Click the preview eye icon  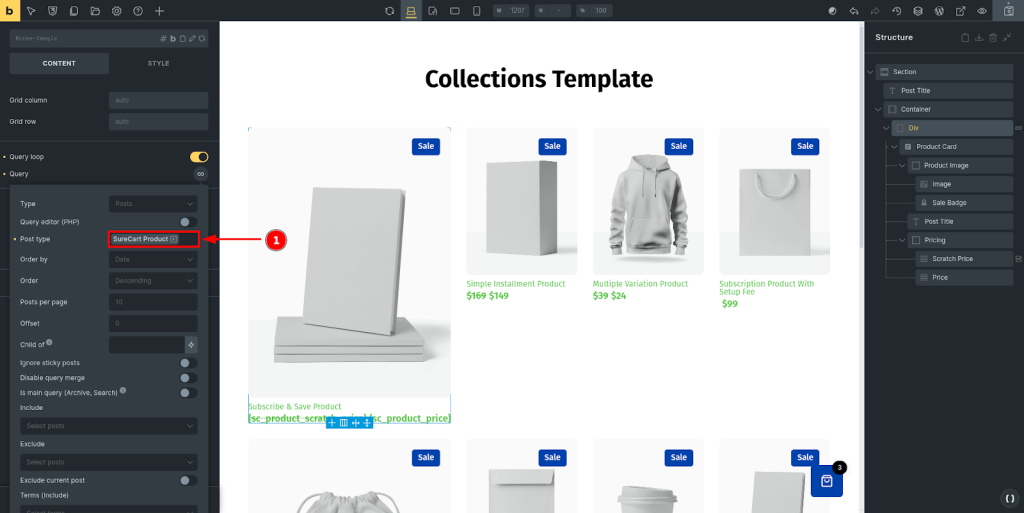(982, 10)
